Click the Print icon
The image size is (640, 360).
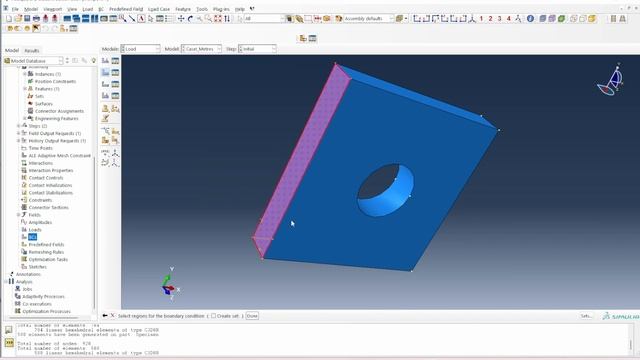click(36, 18)
